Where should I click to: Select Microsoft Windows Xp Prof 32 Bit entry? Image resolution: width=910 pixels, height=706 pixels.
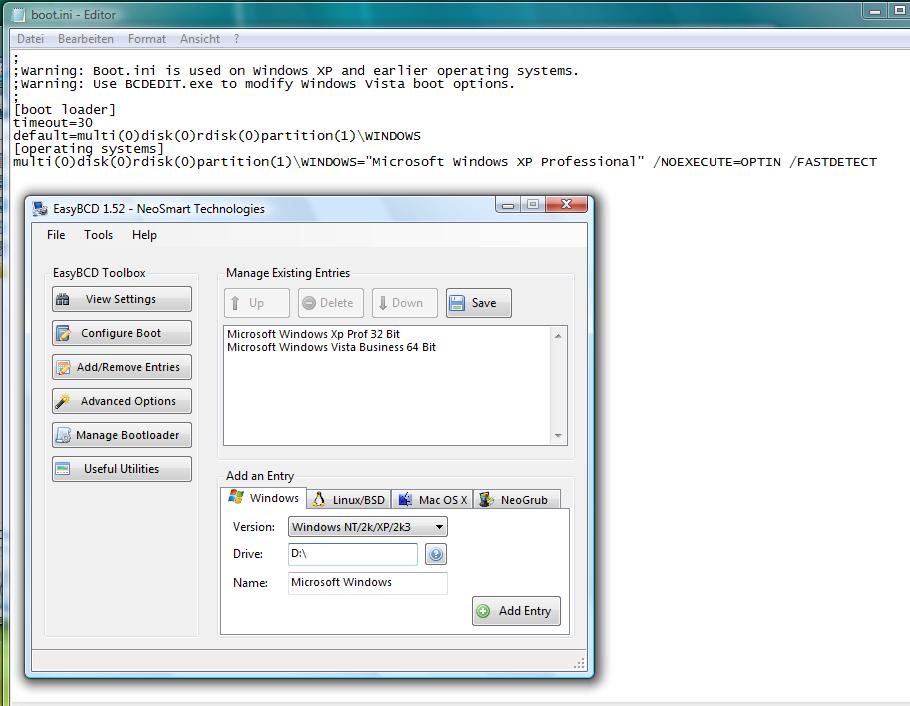point(313,334)
